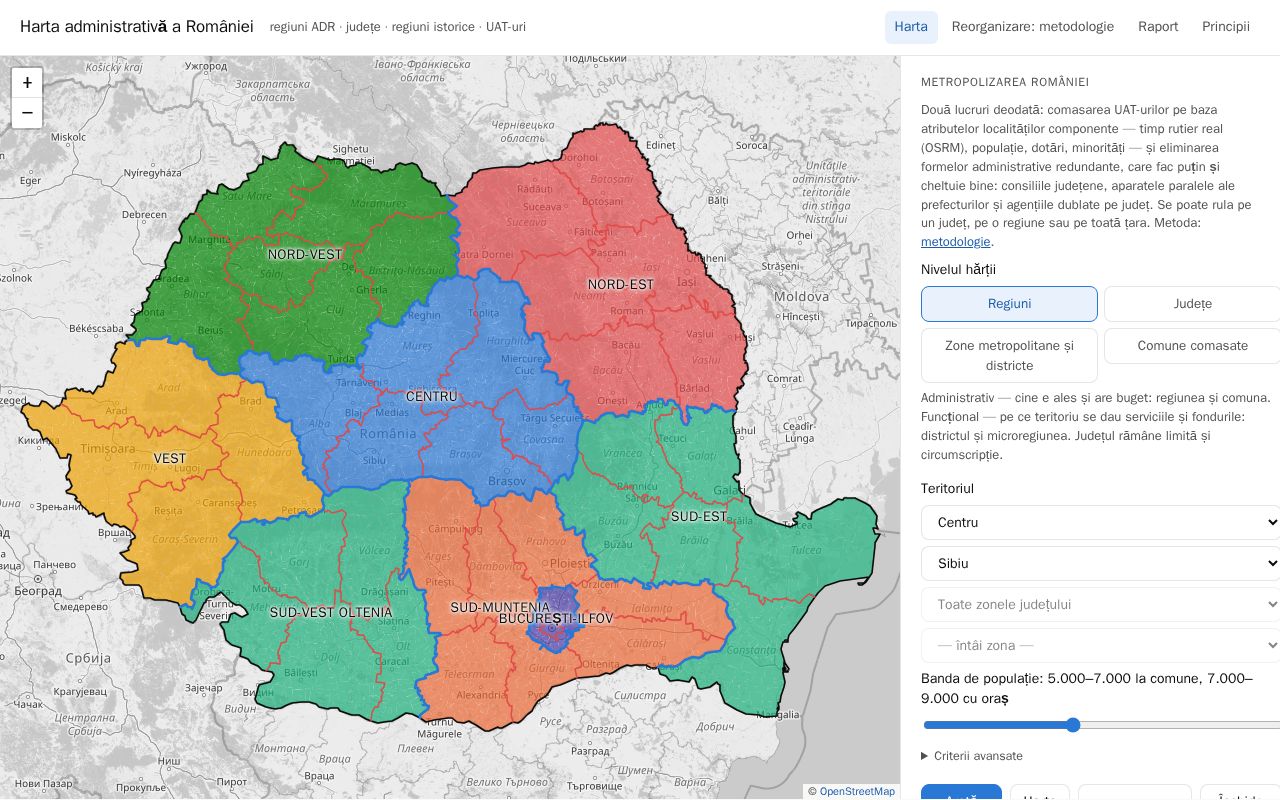Screen dimensions: 1280x800
Task: Select the NORD-EST region on the map
Action: tap(620, 285)
